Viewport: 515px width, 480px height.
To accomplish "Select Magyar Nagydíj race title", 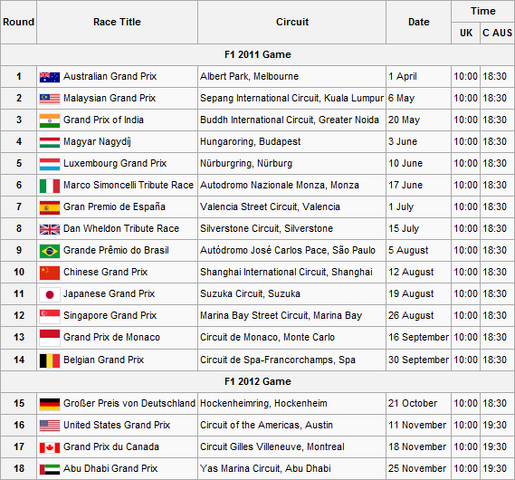I will click(97, 142).
